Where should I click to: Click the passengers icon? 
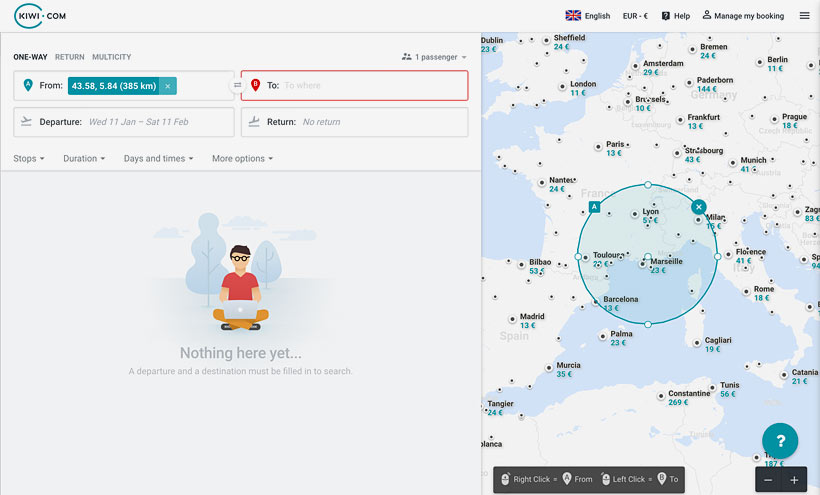[x=406, y=56]
